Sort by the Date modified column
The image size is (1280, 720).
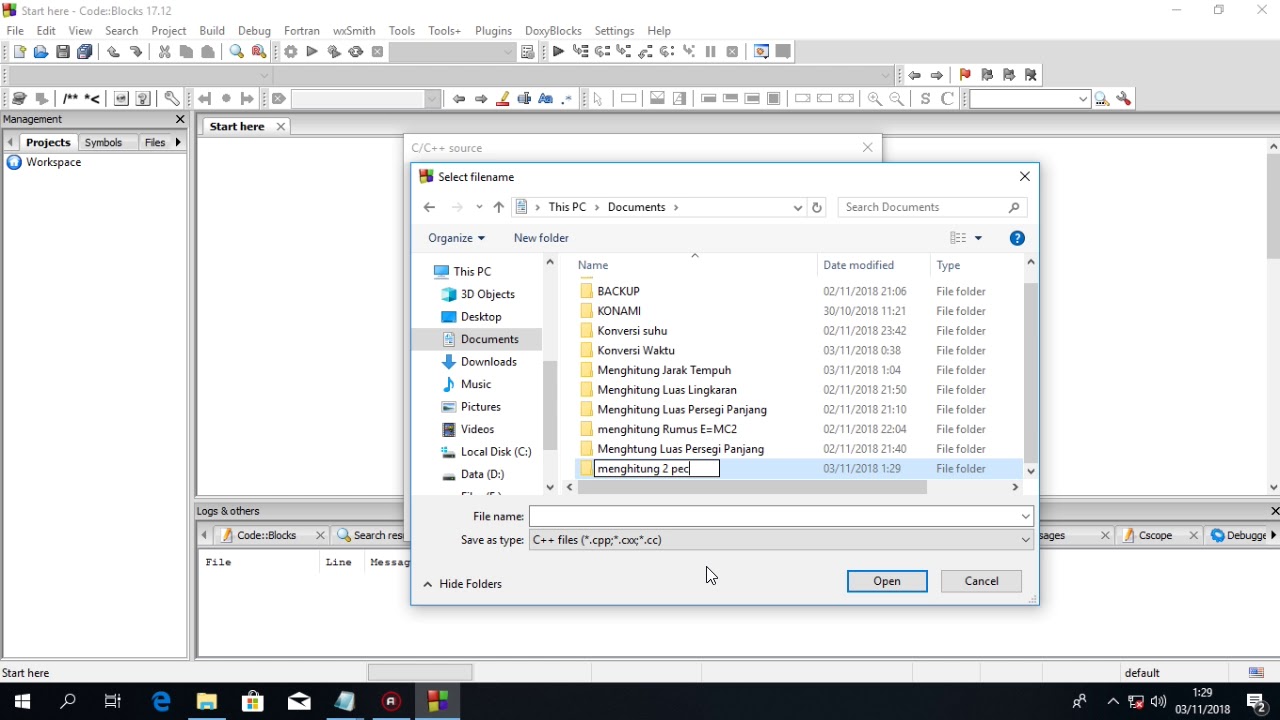pos(859,265)
